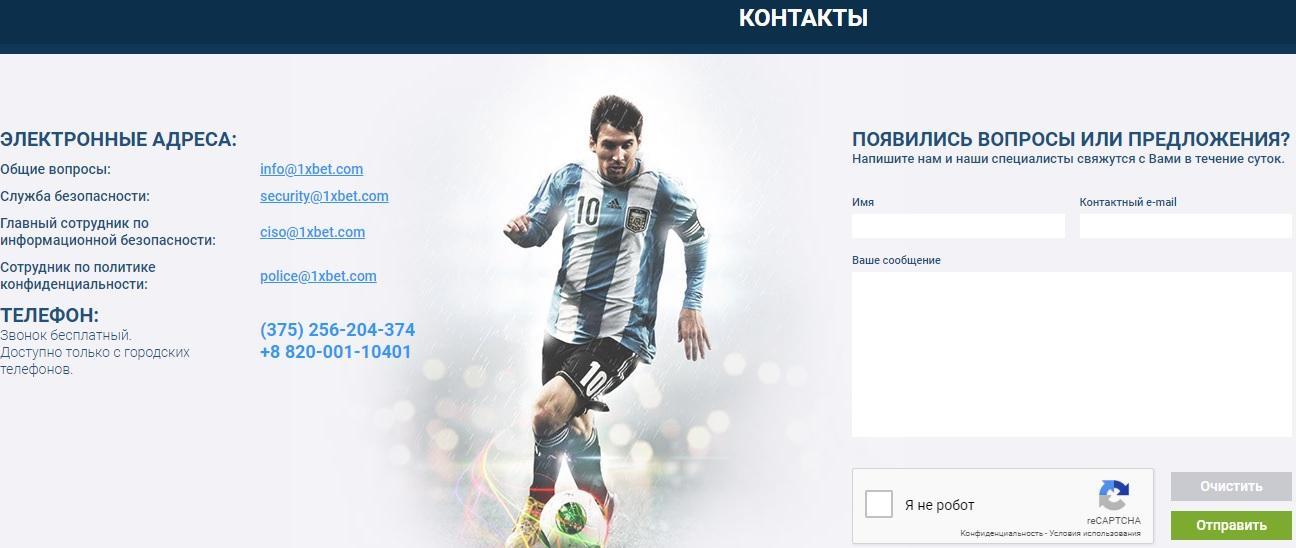
Task: Click the ПОЯВИЛИСЬ ВОПРОСЫ ИЛИ ПРЕДЛОЖЕНИЯ heading
Action: tap(1071, 139)
